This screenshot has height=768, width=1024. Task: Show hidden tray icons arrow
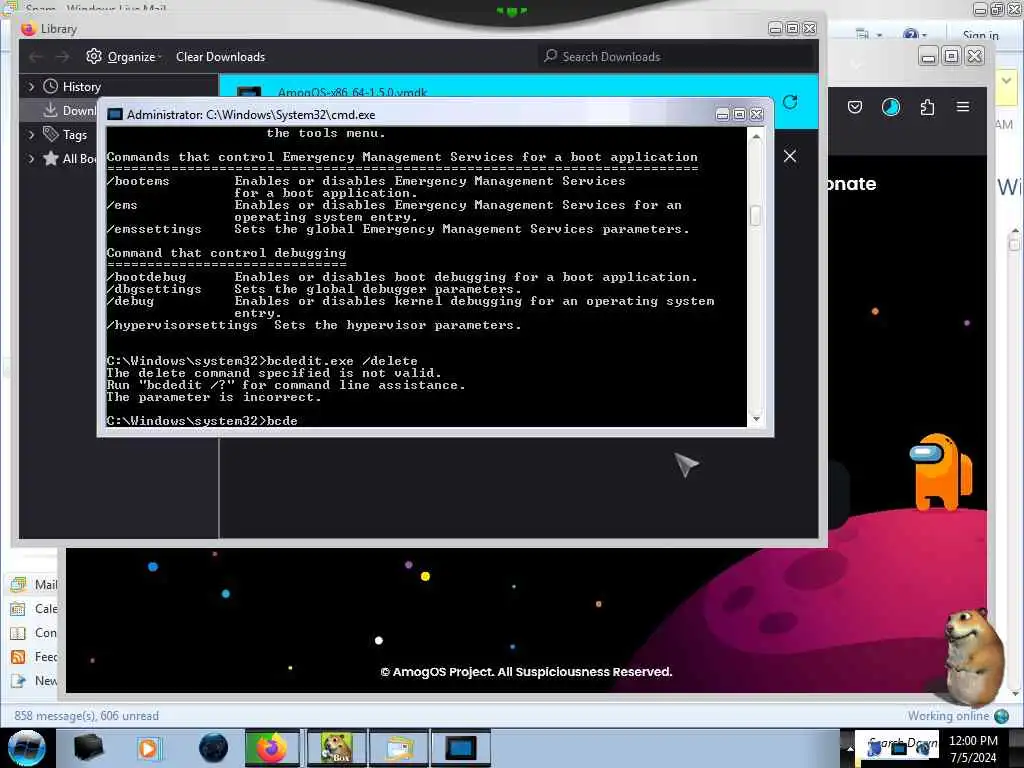pyautogui.click(x=850, y=748)
